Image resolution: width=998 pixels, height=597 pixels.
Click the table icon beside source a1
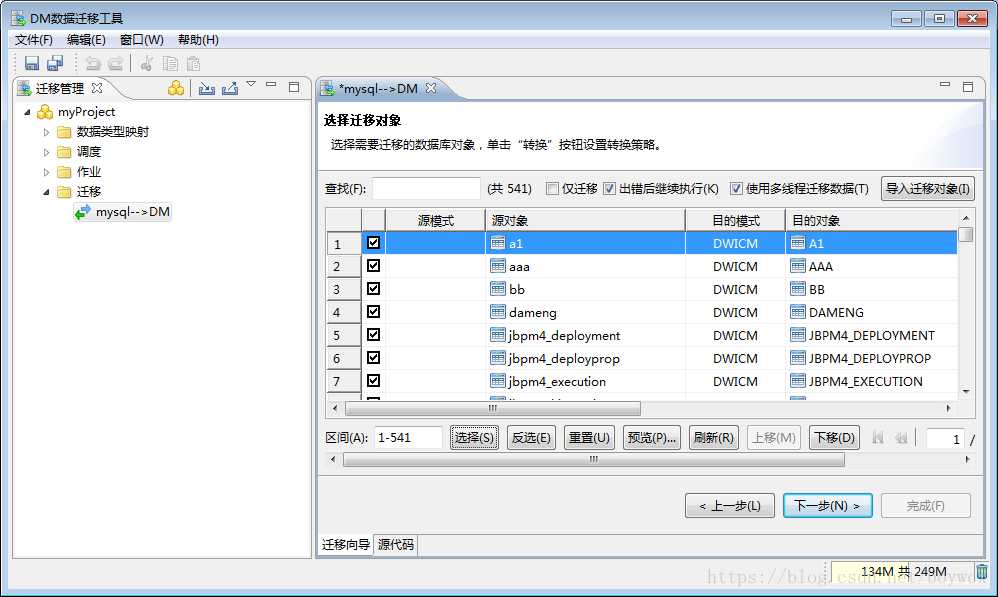click(x=498, y=242)
